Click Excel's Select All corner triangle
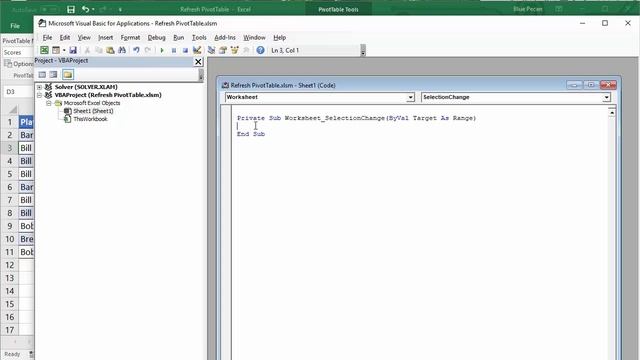 click(13, 109)
